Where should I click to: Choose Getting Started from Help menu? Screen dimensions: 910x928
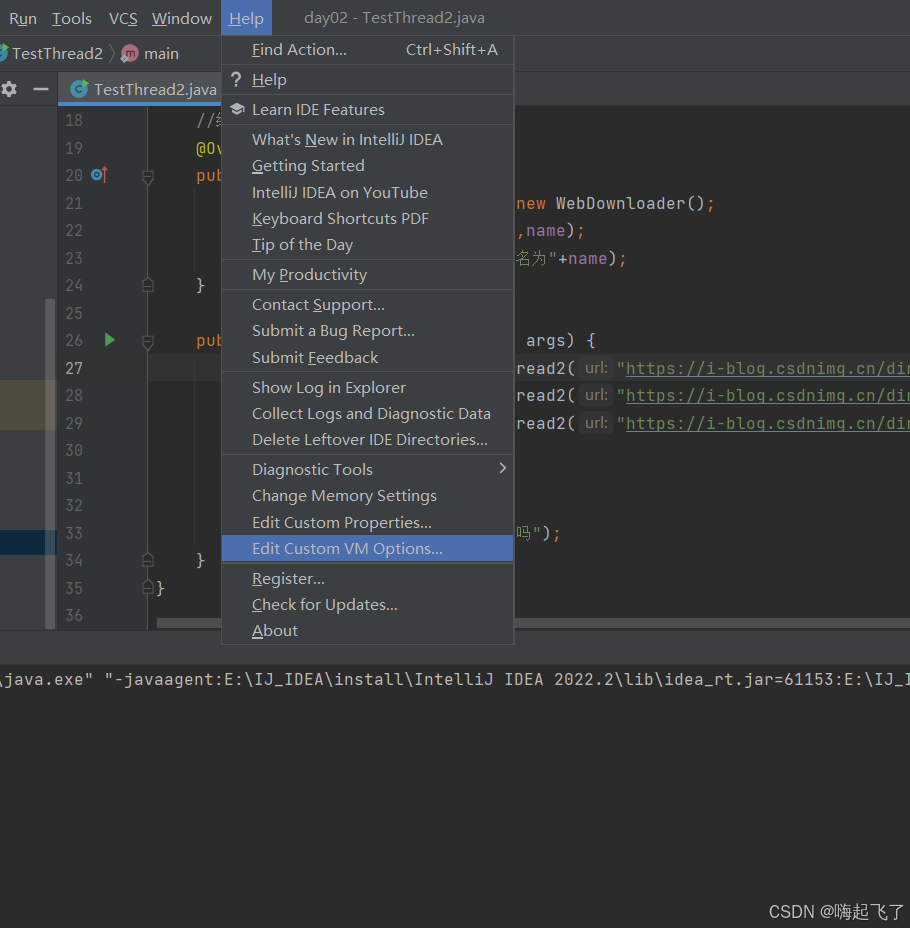367,166
